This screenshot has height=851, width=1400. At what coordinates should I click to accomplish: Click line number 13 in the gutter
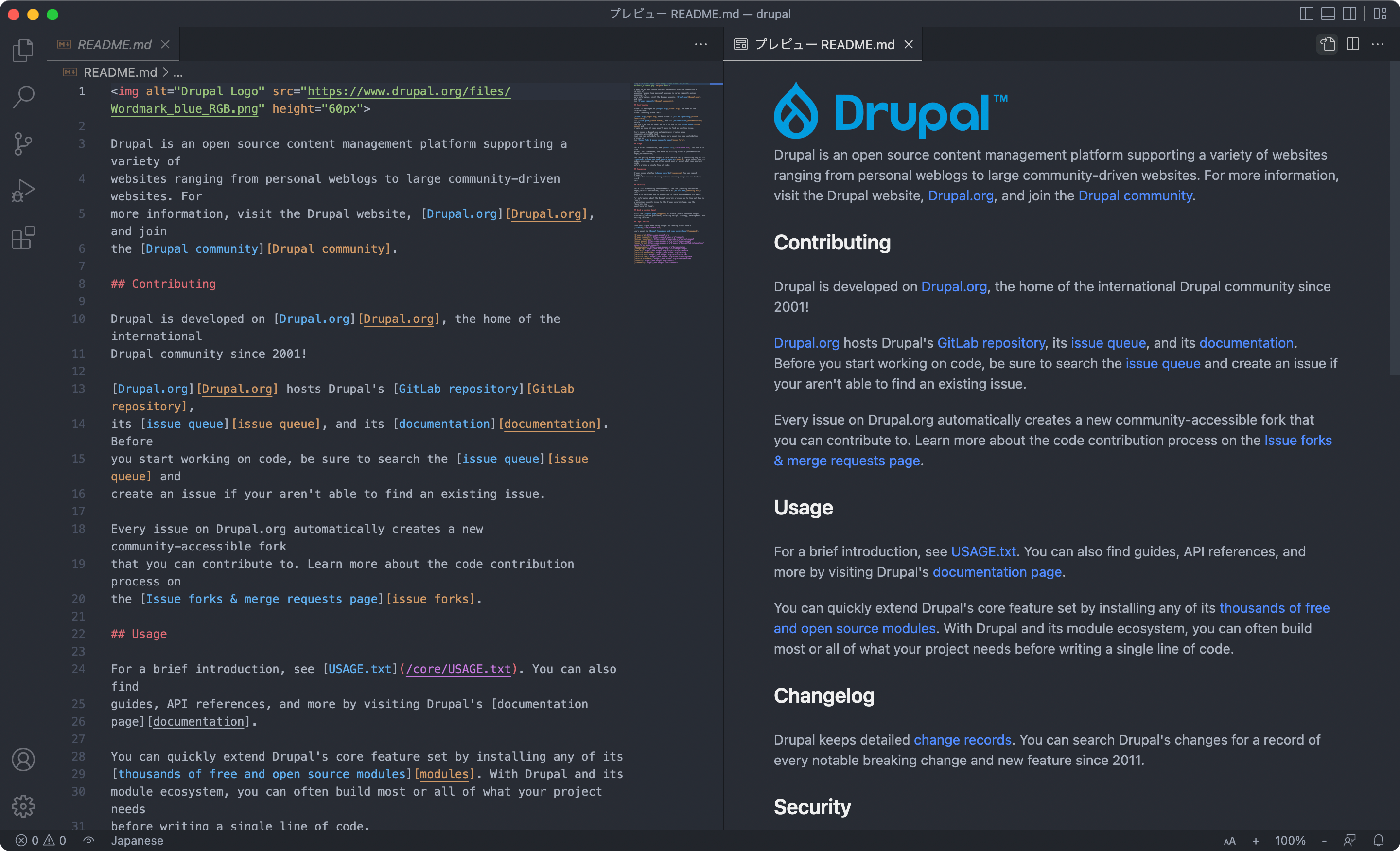click(x=78, y=389)
